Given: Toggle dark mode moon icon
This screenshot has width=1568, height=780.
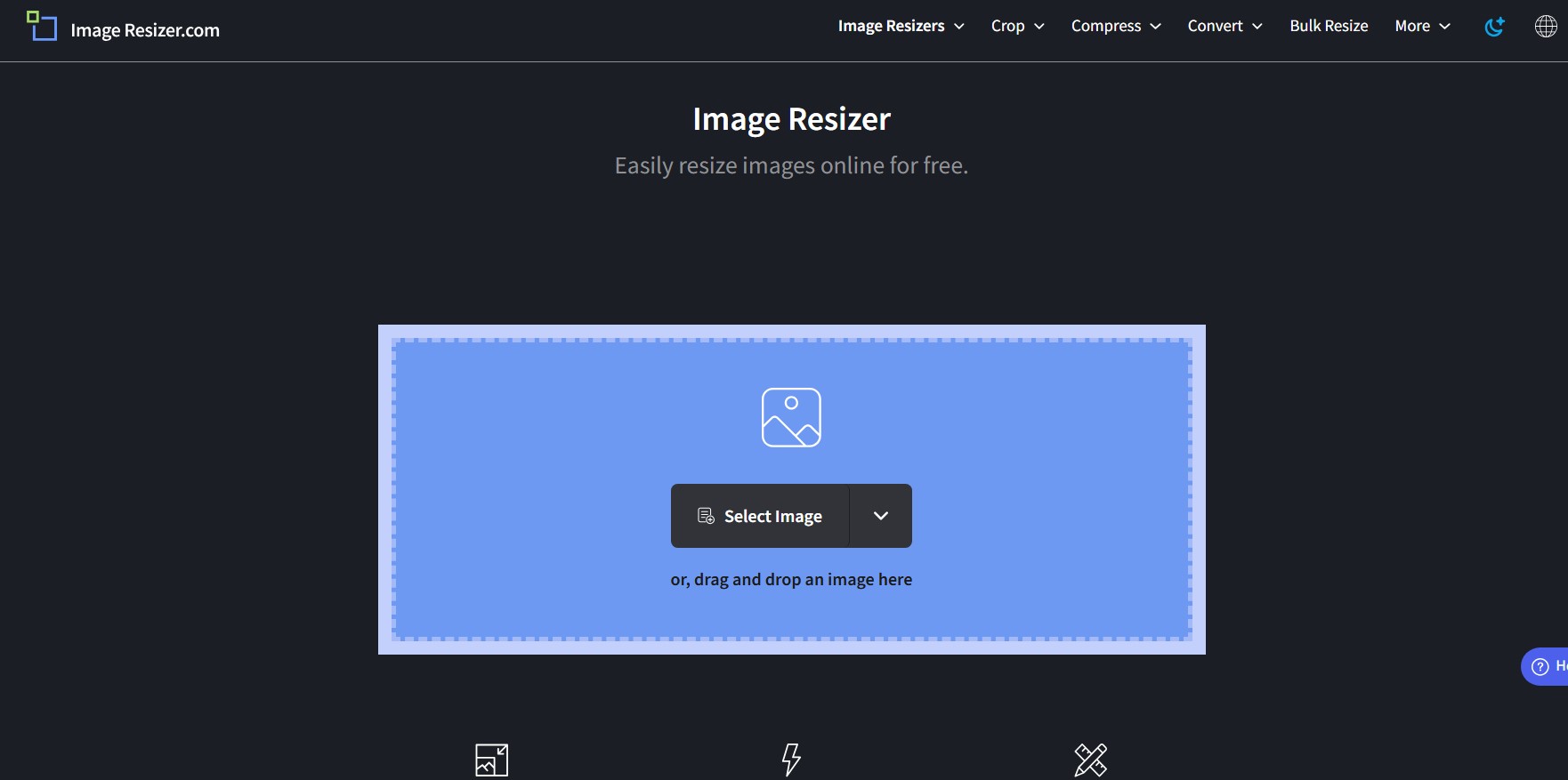Looking at the screenshot, I should 1494,27.
